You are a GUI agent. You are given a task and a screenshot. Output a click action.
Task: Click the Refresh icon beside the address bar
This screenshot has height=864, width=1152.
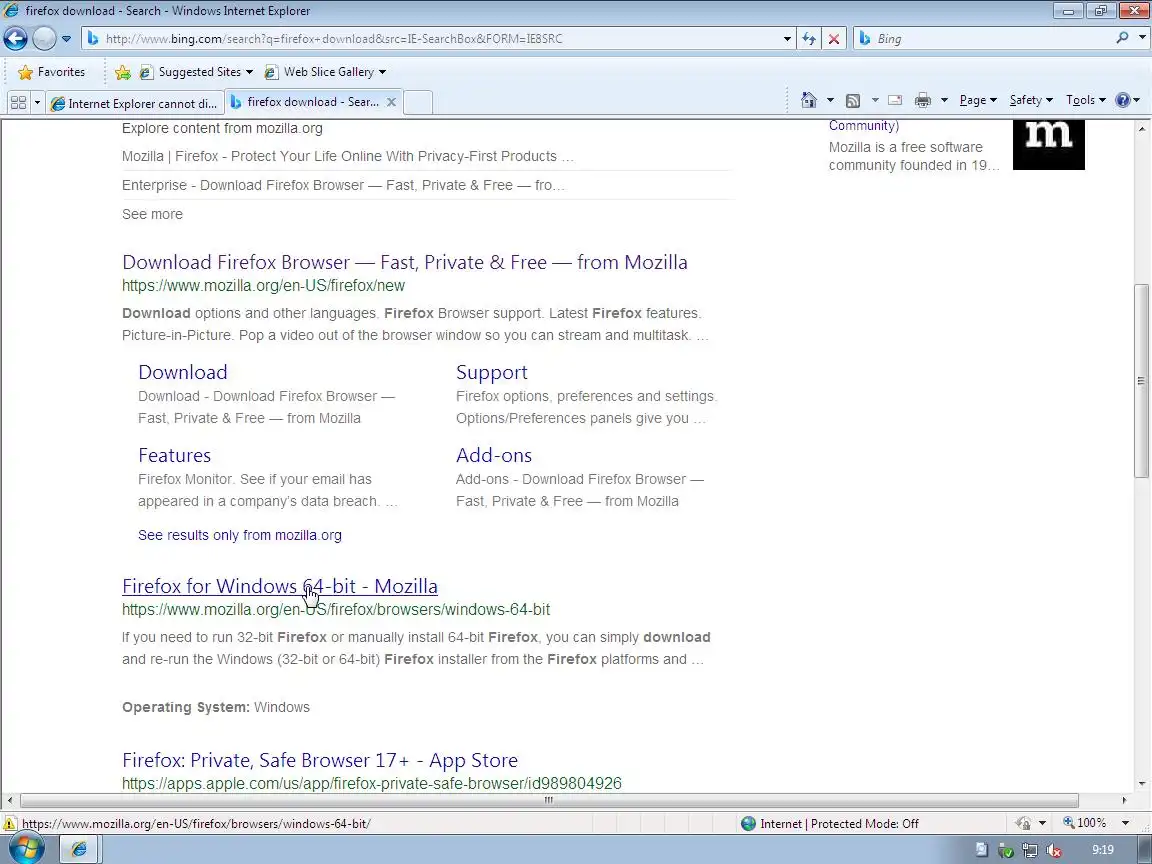tap(809, 38)
